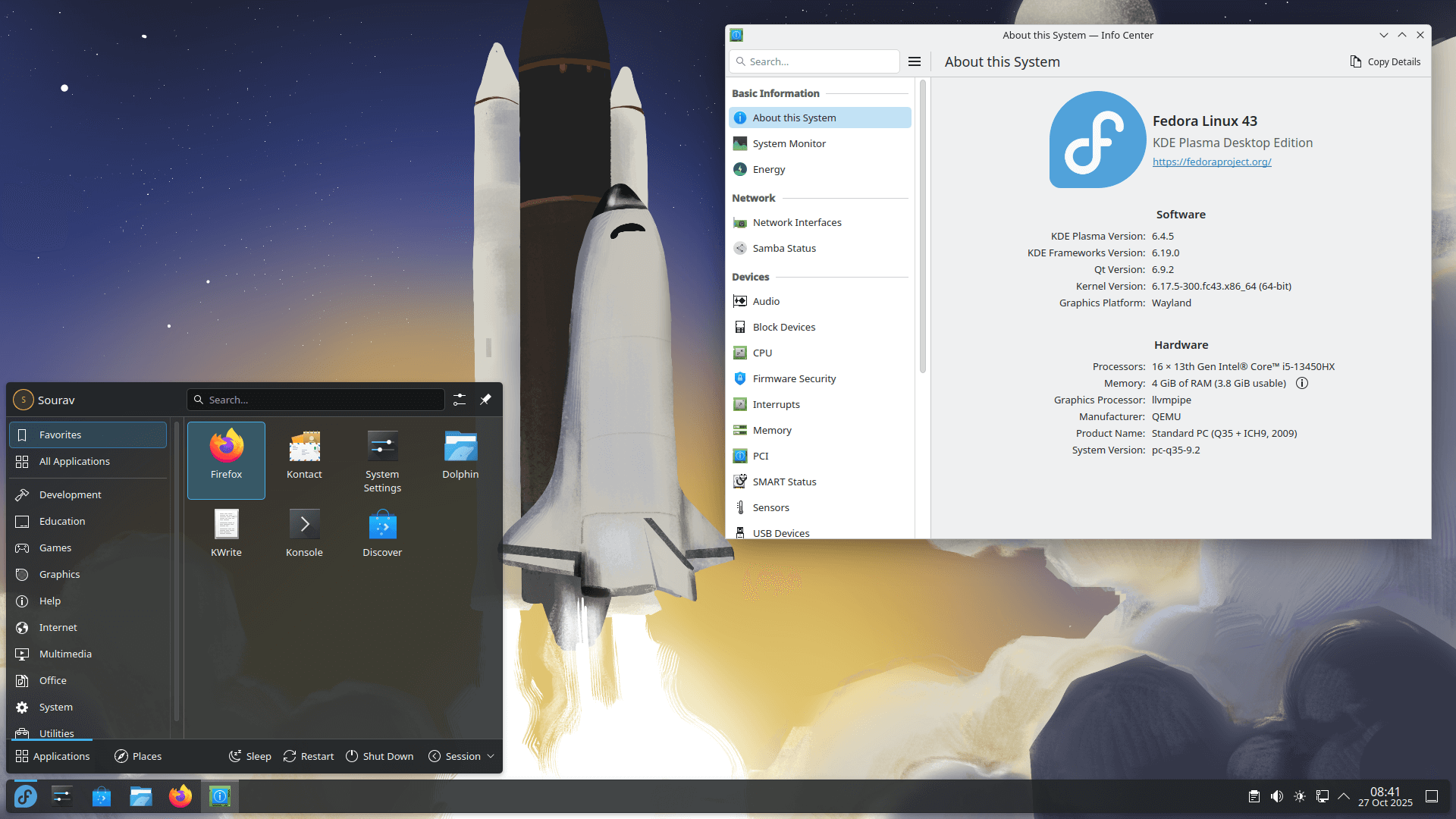Click the Fedora application launcher icon in taskbar
This screenshot has height=819, width=1456.
(26, 796)
